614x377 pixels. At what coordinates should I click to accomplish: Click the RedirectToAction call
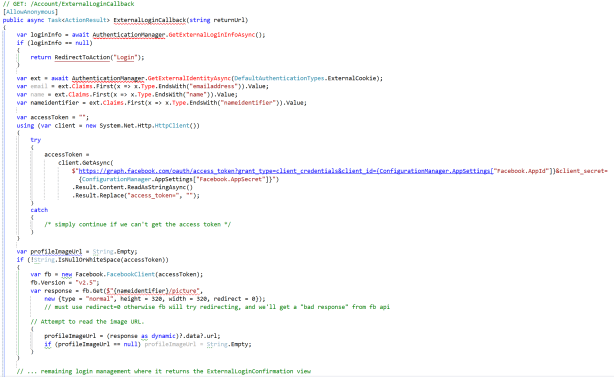pyautogui.click(x=82, y=58)
